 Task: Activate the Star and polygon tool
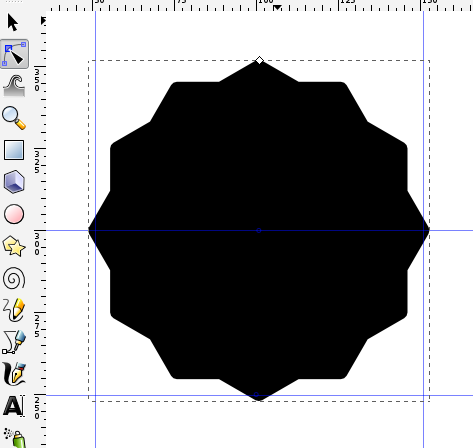point(14,246)
